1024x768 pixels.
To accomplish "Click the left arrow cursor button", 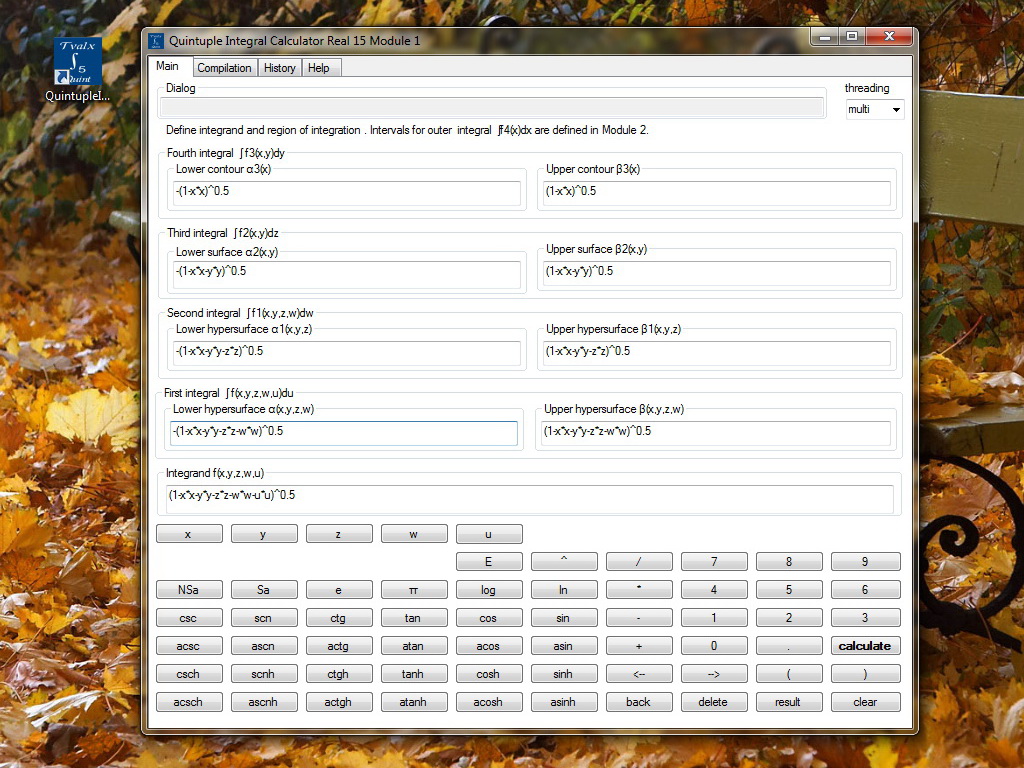I will [x=639, y=674].
